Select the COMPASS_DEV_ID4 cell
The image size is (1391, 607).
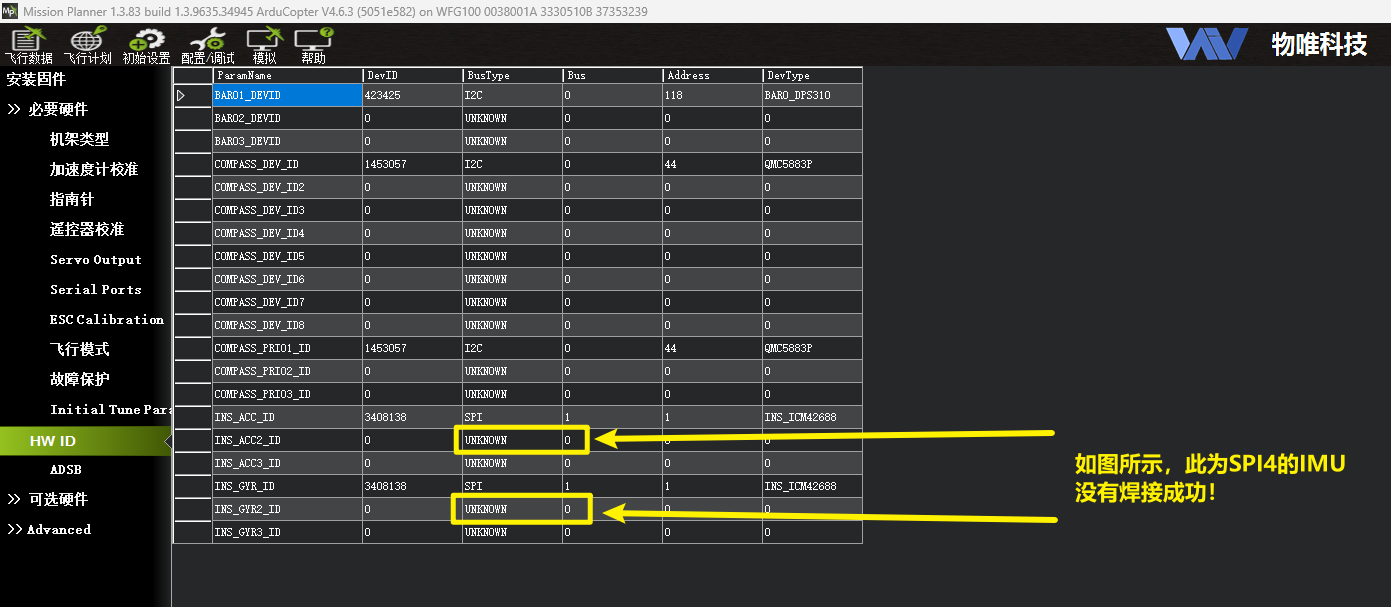tap(287, 233)
